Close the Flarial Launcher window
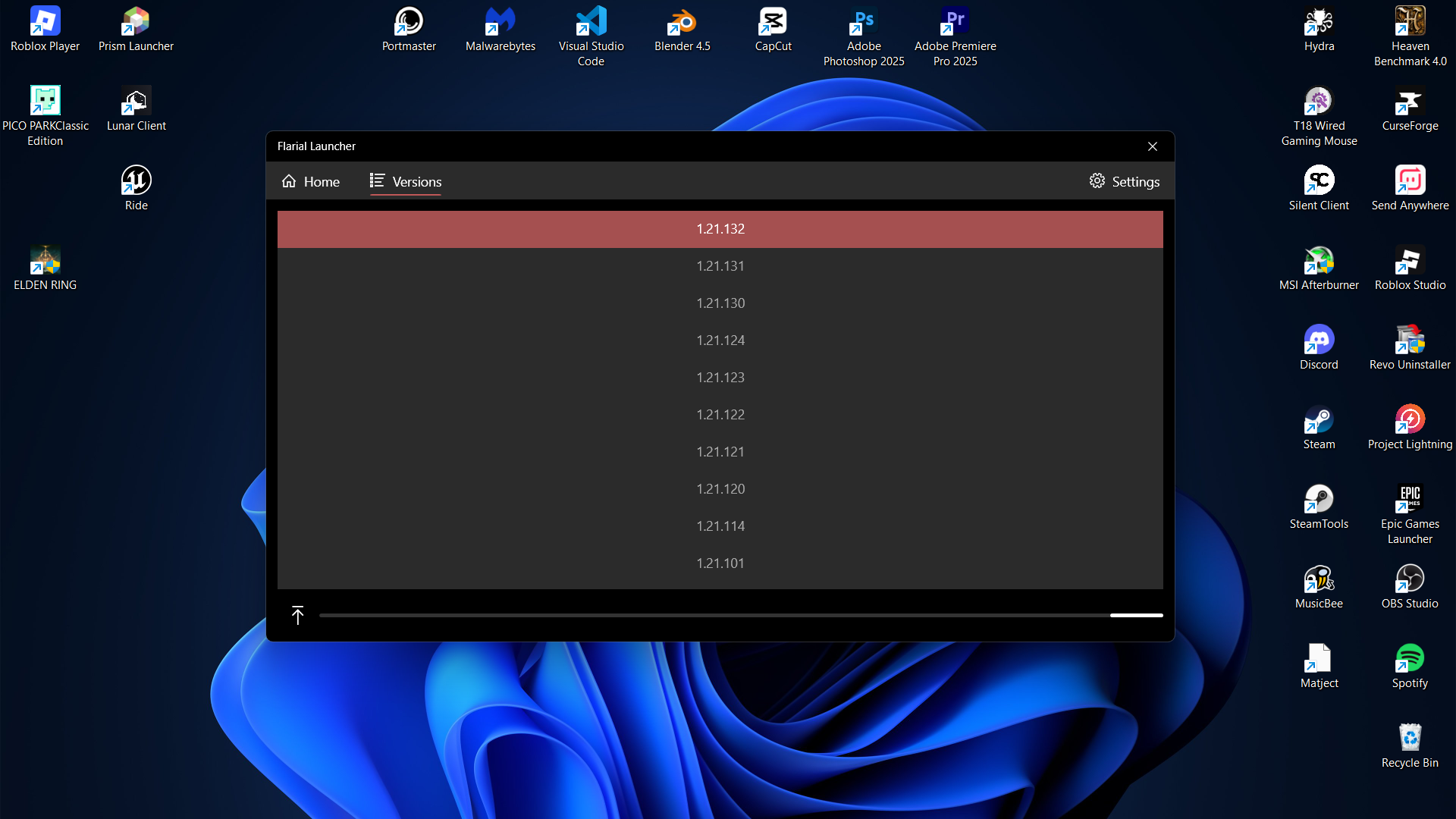The width and height of the screenshot is (1456, 819). point(1152,146)
